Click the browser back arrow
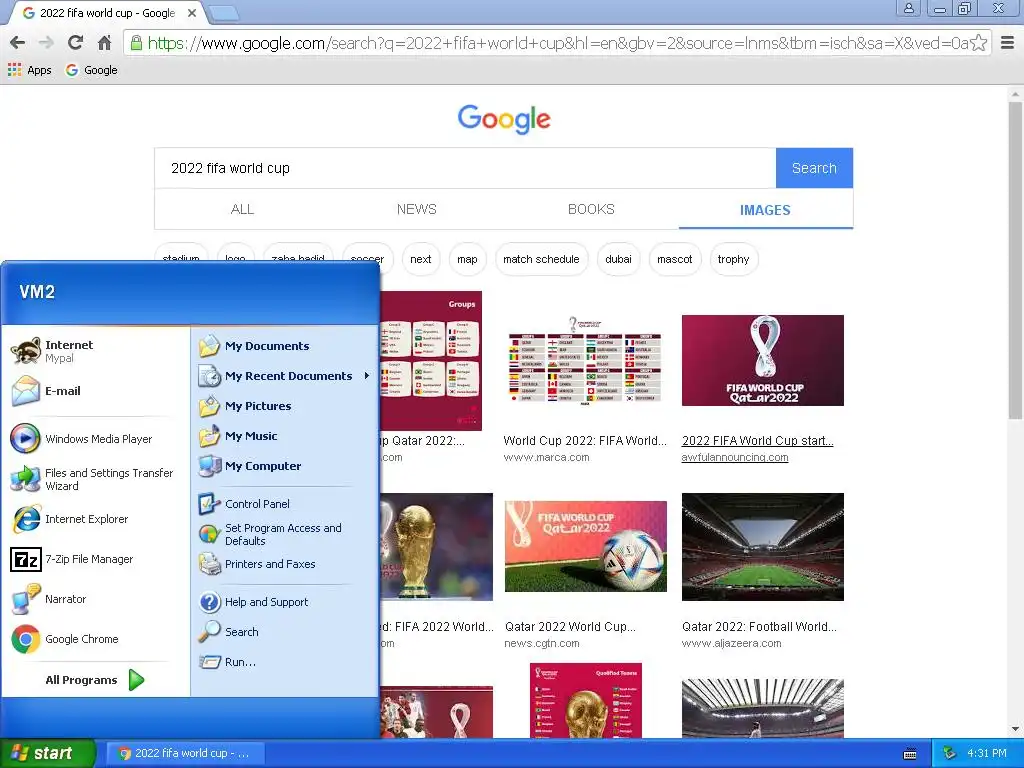The height and width of the screenshot is (768, 1024). [18, 43]
